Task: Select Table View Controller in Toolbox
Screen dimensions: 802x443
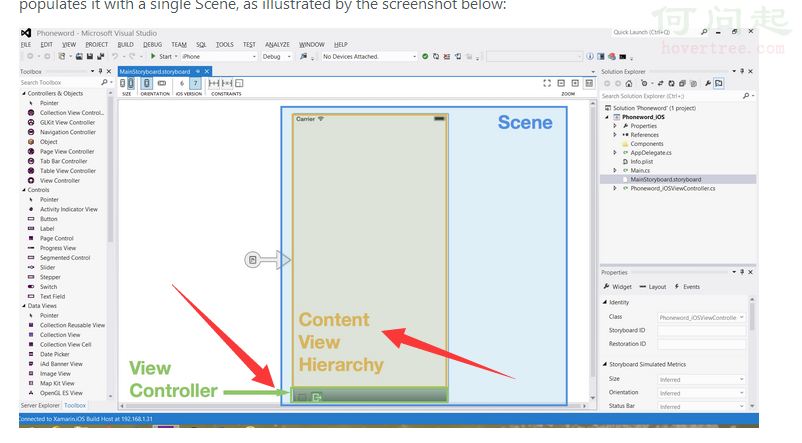Action: 67,171
